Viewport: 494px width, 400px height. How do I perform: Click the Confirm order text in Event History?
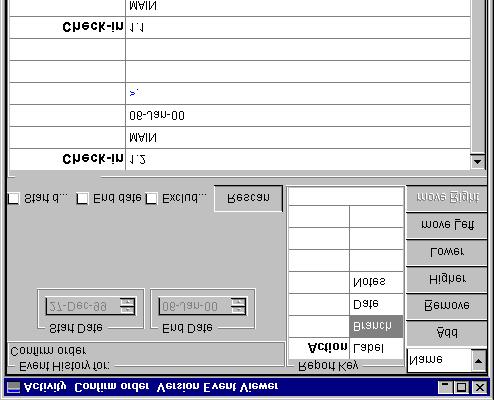pyautogui.click(x=48, y=351)
